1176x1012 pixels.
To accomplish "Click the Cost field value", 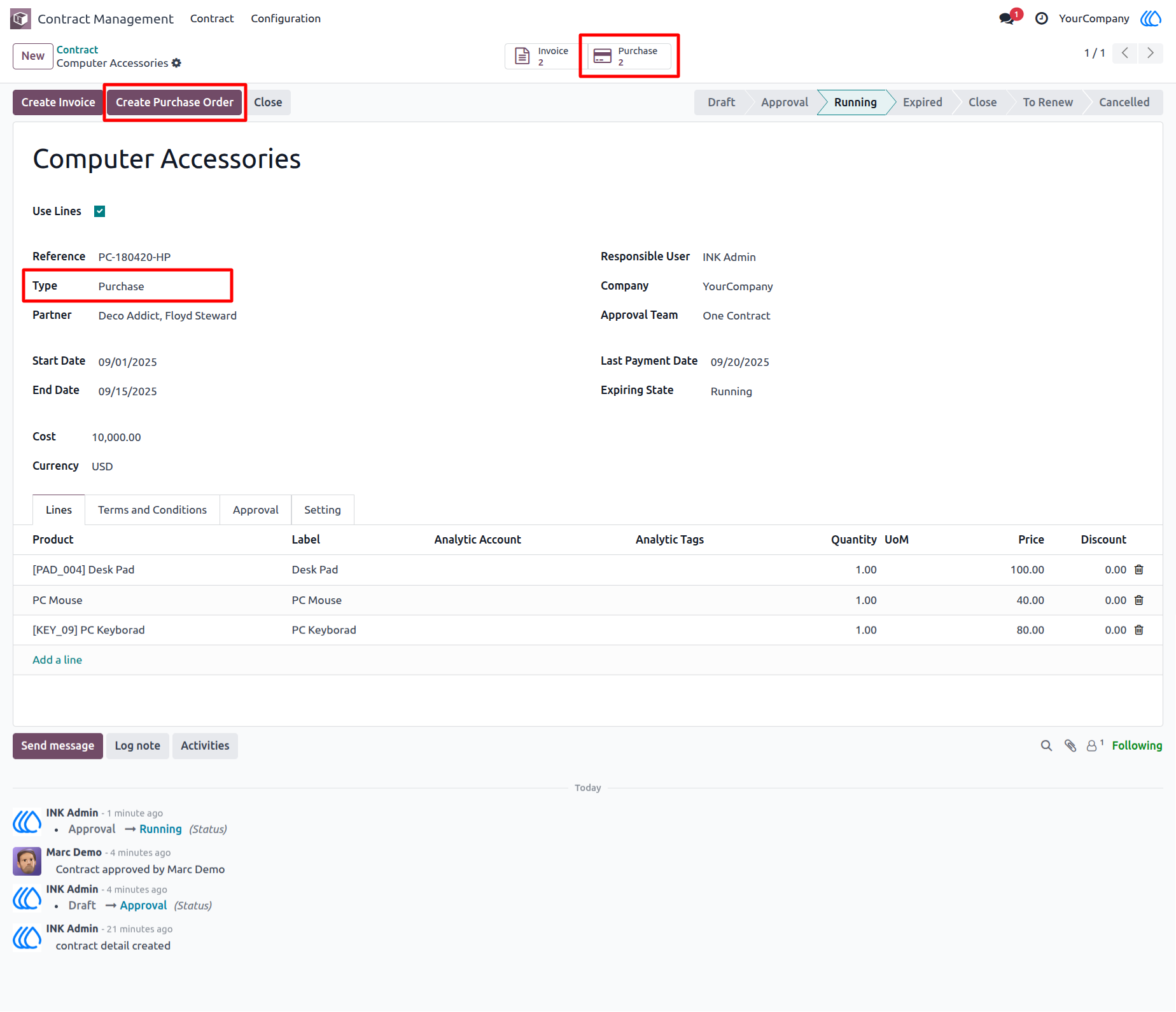I will 116,437.
